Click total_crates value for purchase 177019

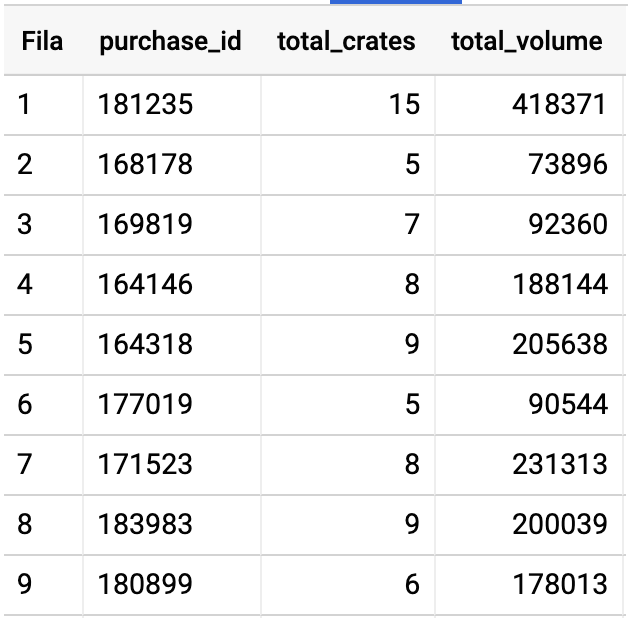[x=412, y=404]
